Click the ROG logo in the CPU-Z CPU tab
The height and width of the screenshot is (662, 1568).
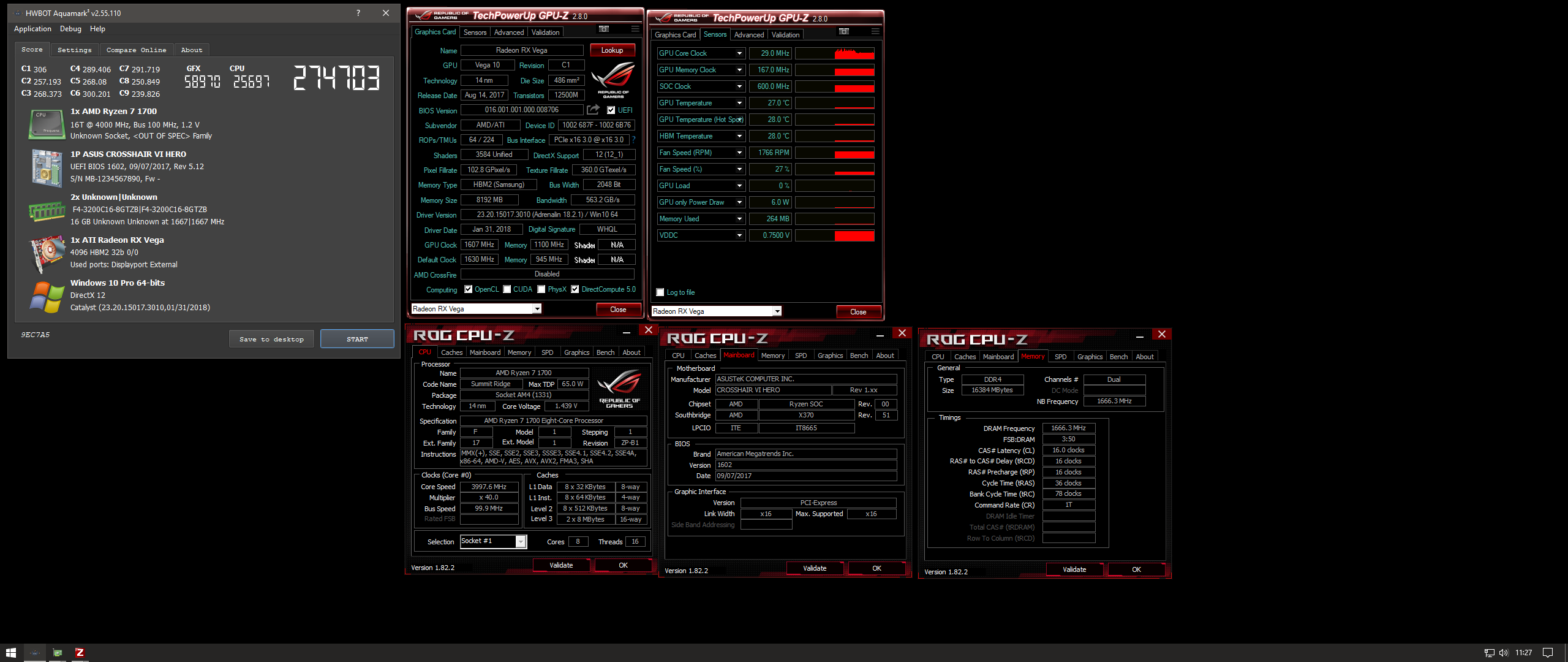click(619, 389)
